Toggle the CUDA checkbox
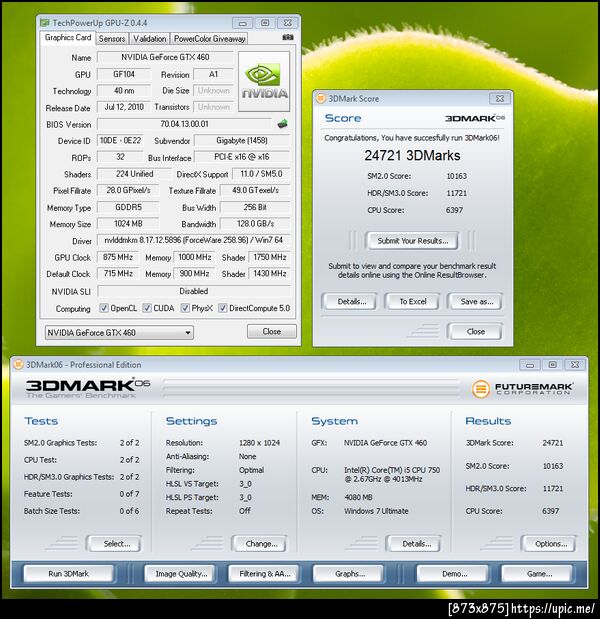This screenshot has width=600, height=619. coord(147,308)
